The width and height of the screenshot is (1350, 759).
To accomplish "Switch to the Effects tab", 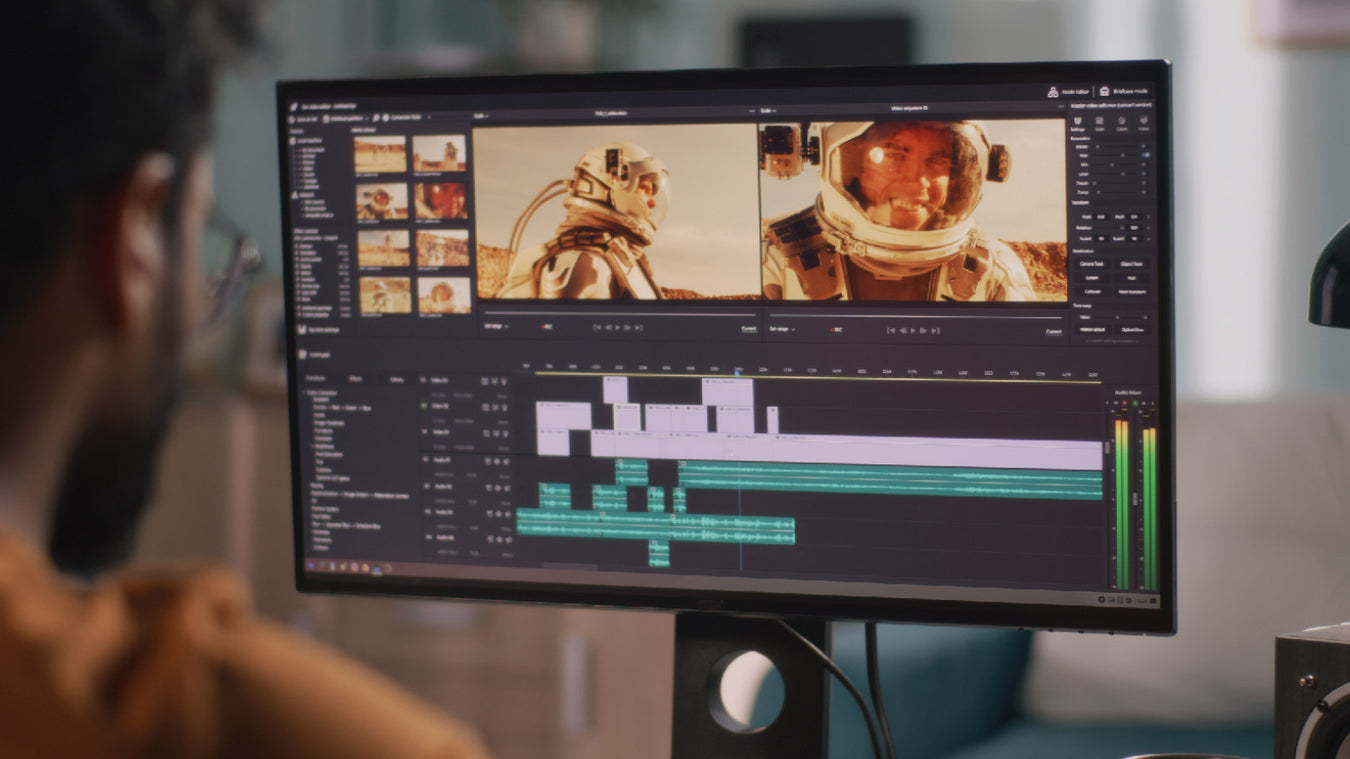I will pyautogui.click(x=355, y=380).
